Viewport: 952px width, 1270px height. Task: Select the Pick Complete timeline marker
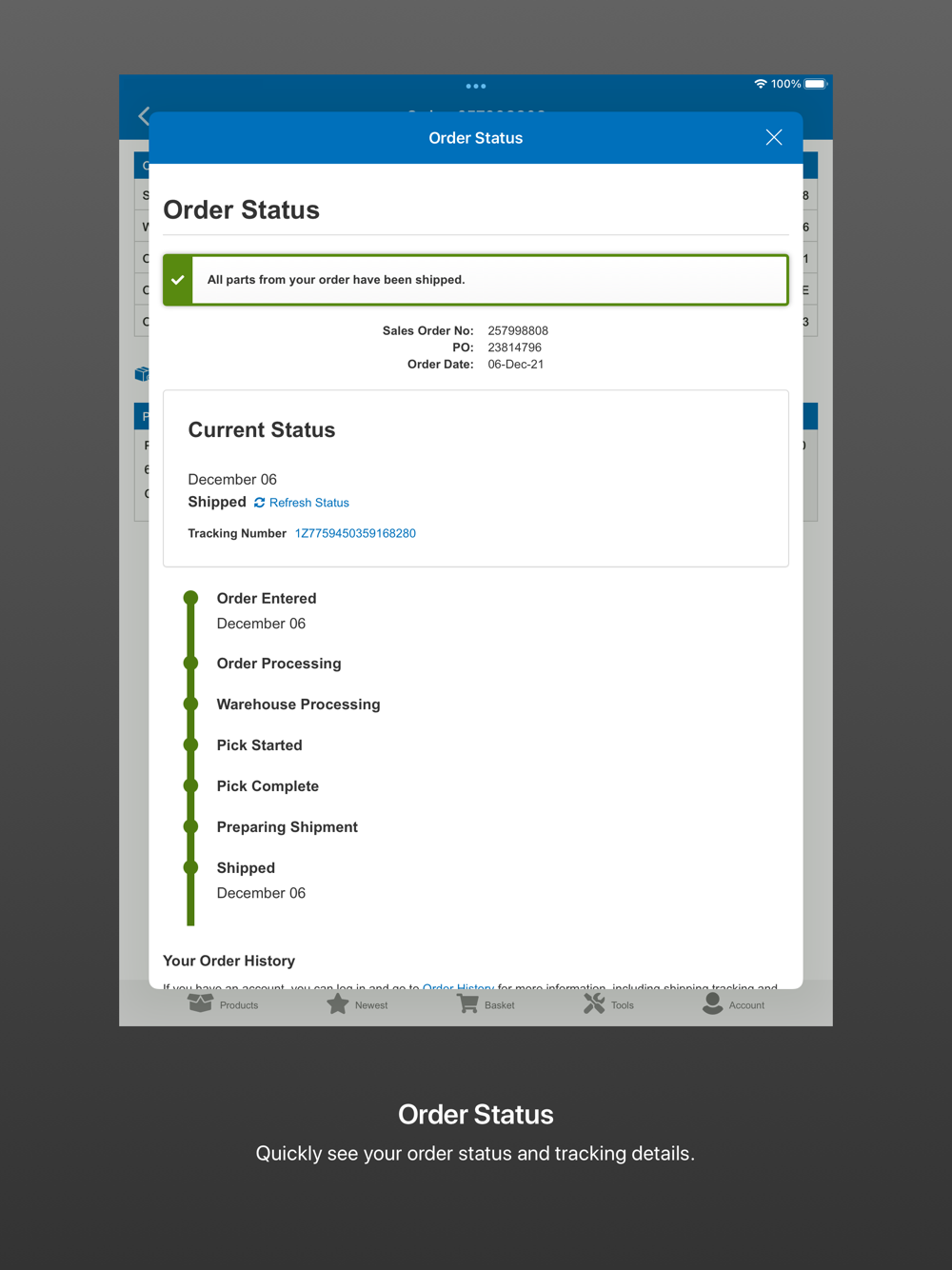pyautogui.click(x=190, y=786)
